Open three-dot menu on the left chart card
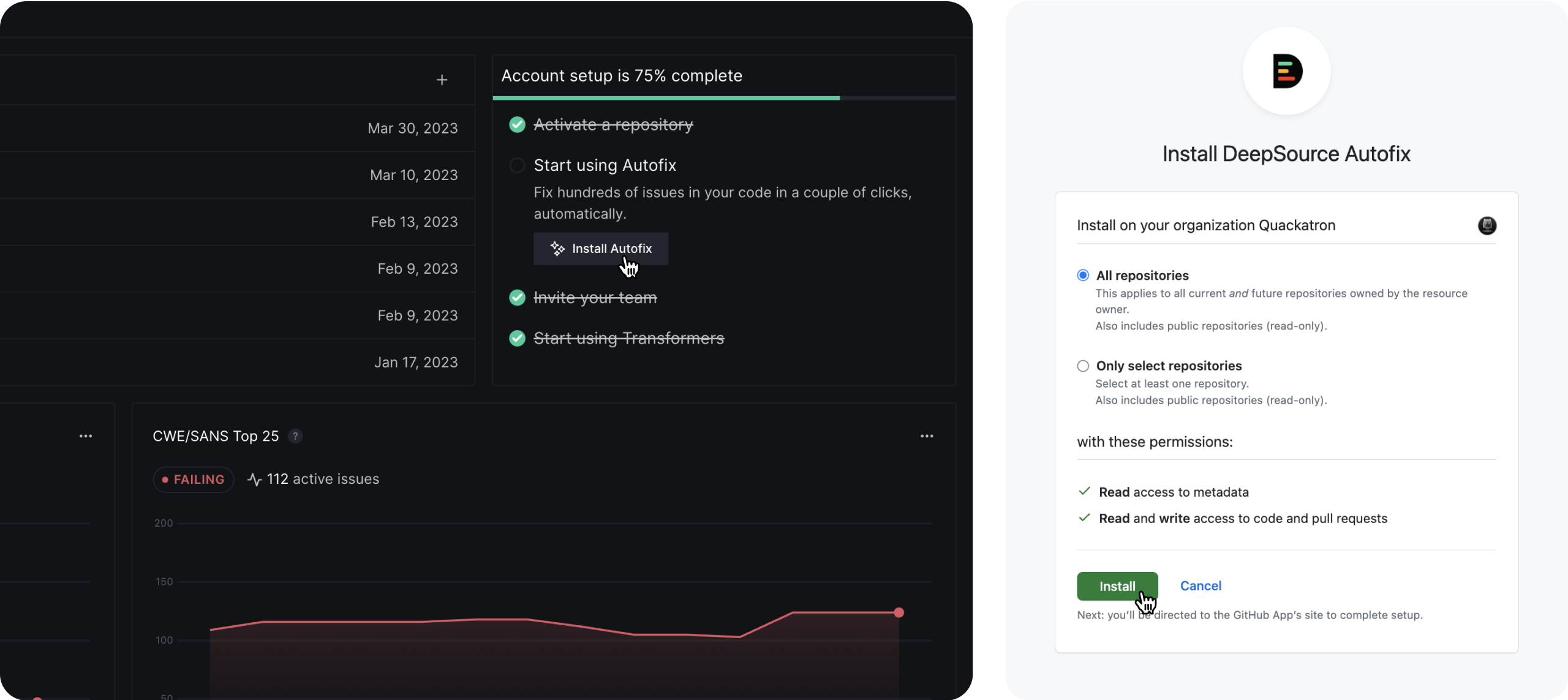This screenshot has width=1568, height=700. [86, 436]
